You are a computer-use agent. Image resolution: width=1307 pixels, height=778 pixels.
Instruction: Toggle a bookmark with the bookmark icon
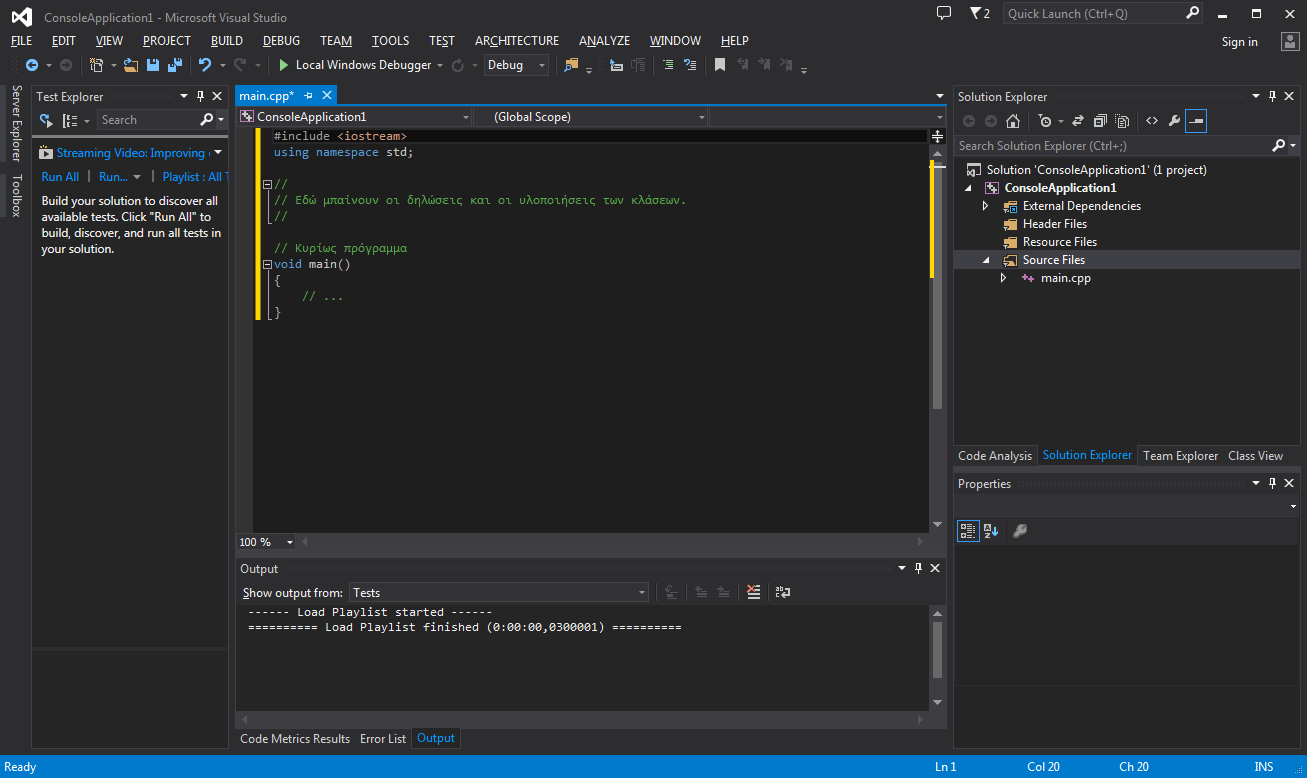(720, 65)
